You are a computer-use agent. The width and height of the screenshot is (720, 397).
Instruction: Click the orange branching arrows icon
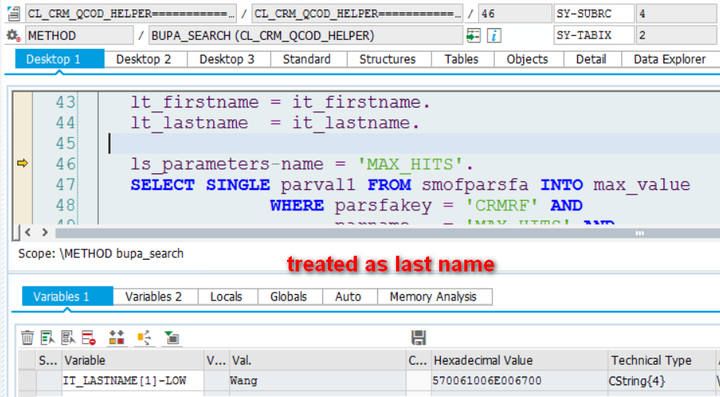(144, 338)
